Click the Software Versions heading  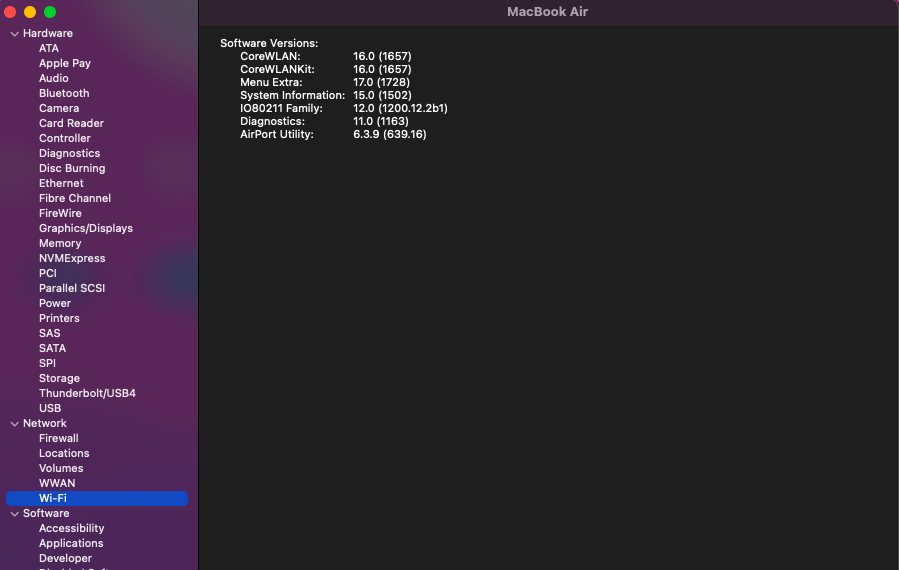[269, 43]
